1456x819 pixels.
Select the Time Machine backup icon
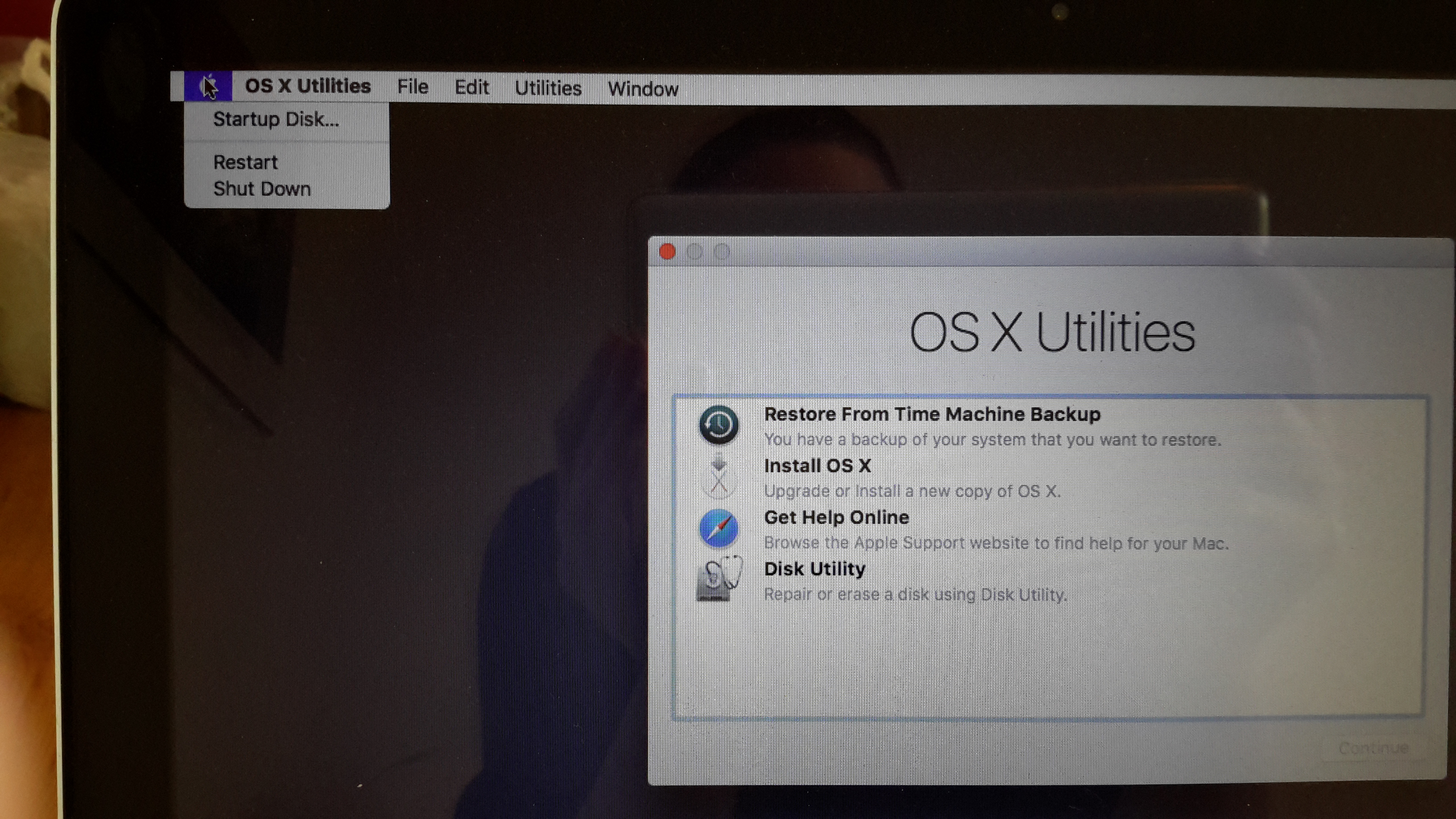click(718, 425)
